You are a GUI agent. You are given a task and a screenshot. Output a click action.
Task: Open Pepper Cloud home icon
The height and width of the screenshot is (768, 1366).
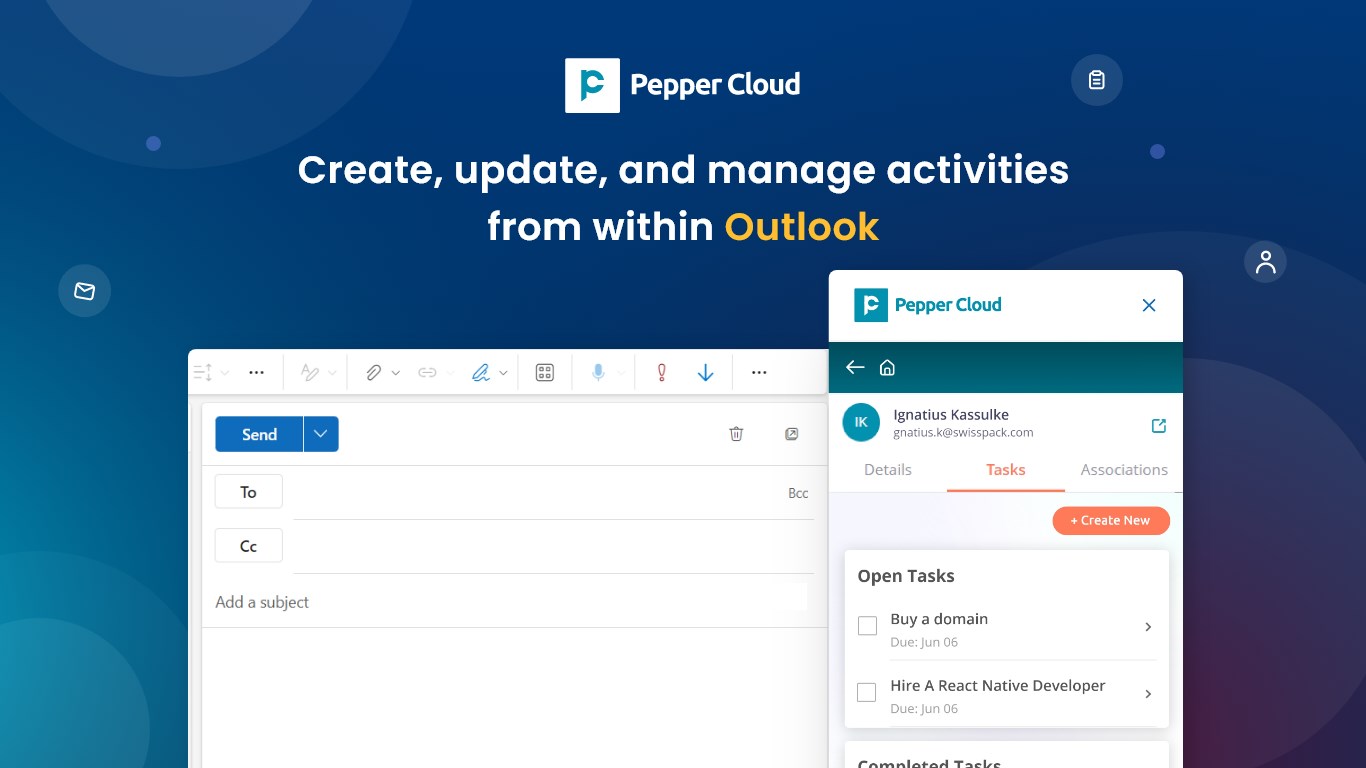(887, 368)
